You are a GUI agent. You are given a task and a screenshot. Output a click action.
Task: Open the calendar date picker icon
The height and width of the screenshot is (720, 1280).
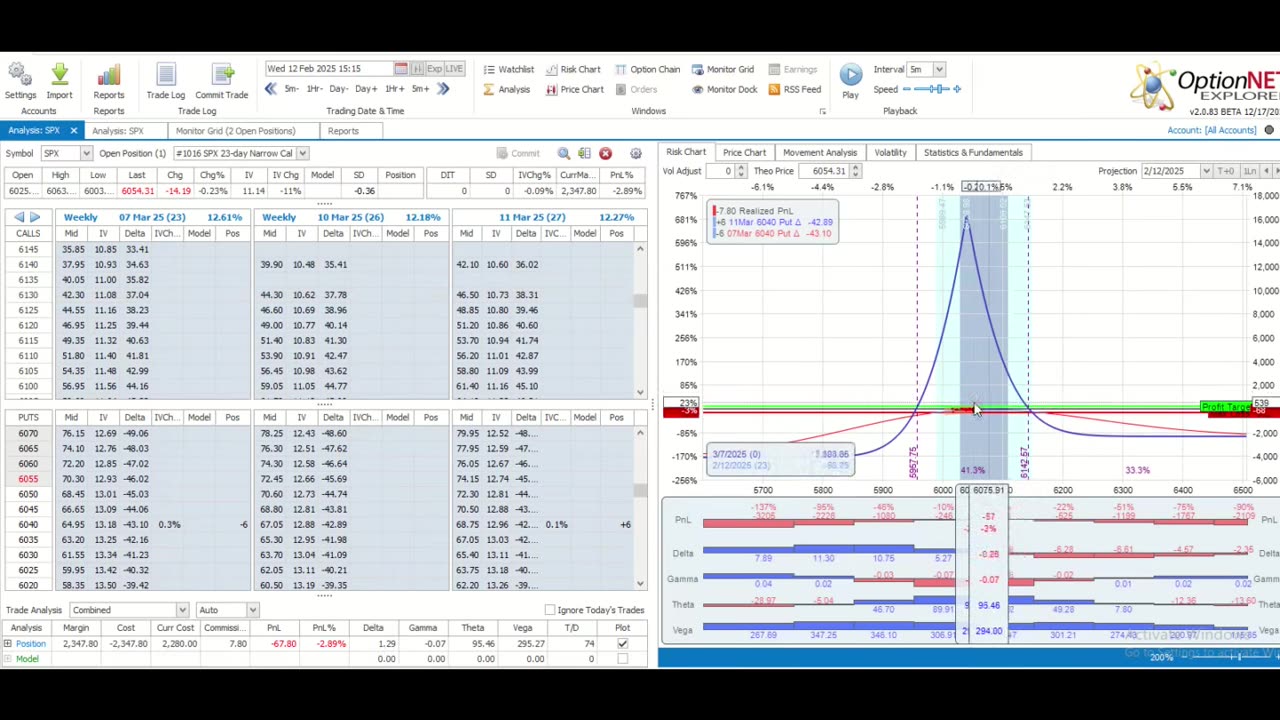click(401, 69)
